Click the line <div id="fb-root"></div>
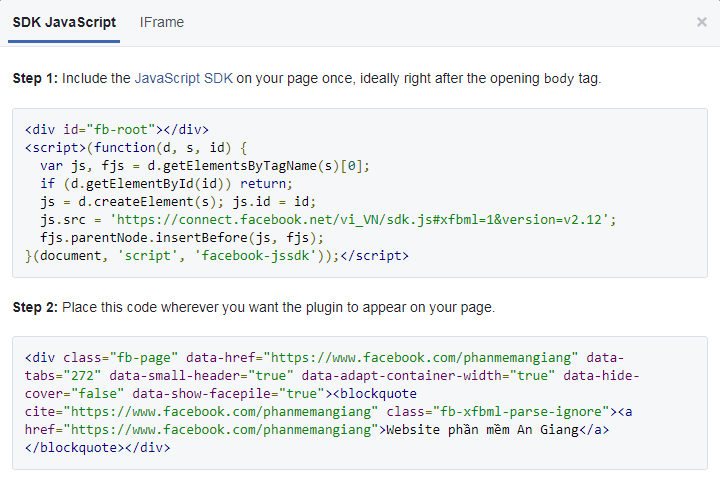721x492 pixels. pos(117,130)
